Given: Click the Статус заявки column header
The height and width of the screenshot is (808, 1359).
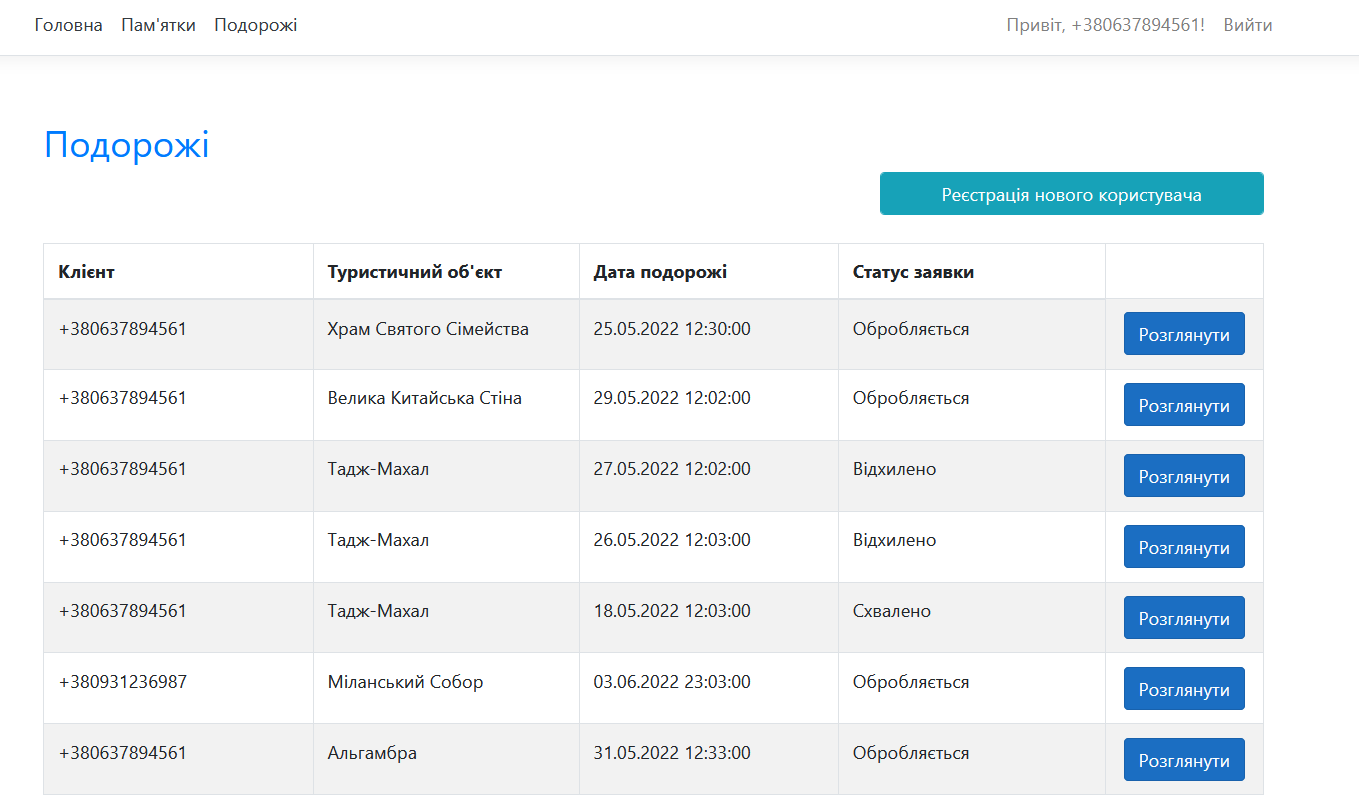Looking at the screenshot, I should 913,272.
